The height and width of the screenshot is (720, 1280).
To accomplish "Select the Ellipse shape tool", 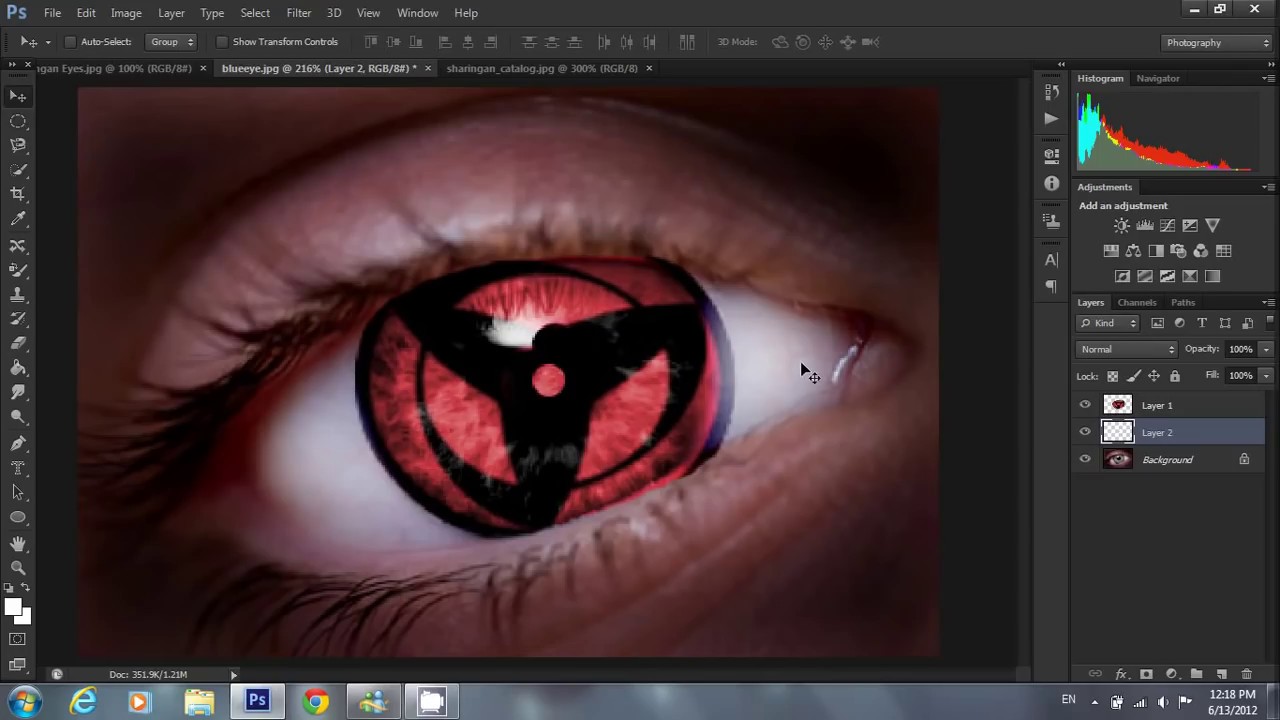I will (18, 518).
